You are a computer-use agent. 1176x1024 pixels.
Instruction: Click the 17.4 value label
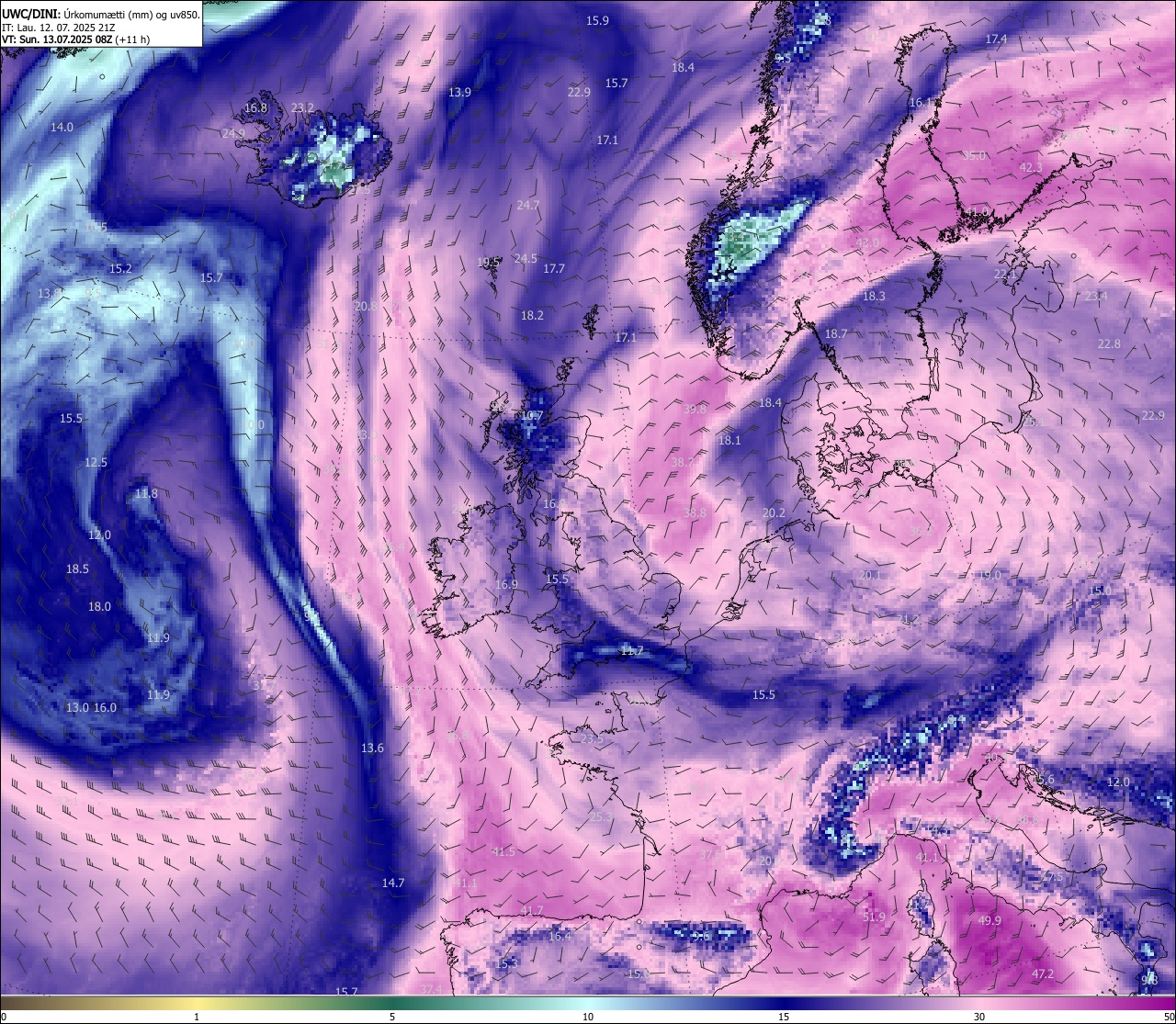click(996, 39)
